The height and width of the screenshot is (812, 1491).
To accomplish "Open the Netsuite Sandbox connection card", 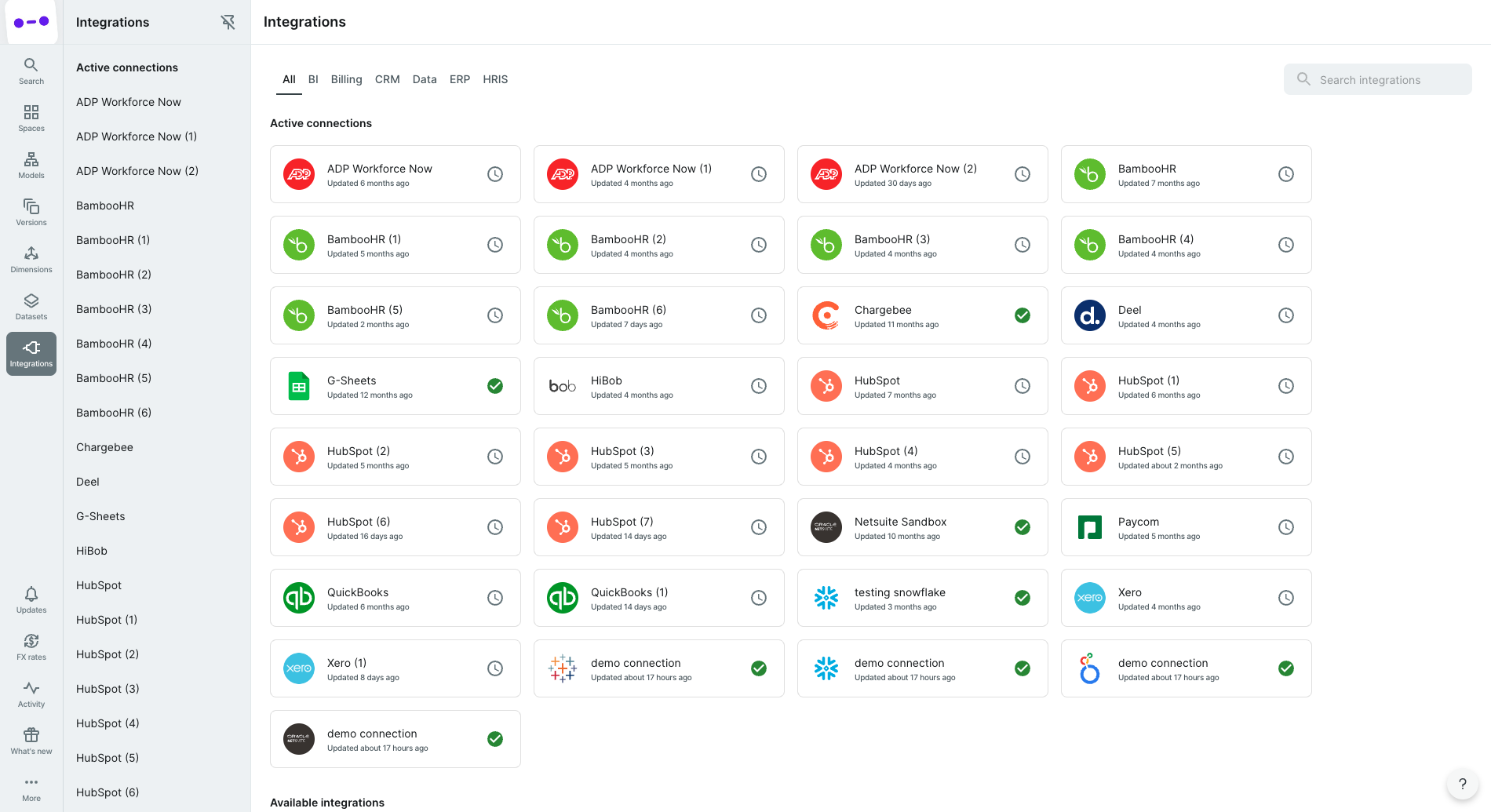I will [923, 527].
